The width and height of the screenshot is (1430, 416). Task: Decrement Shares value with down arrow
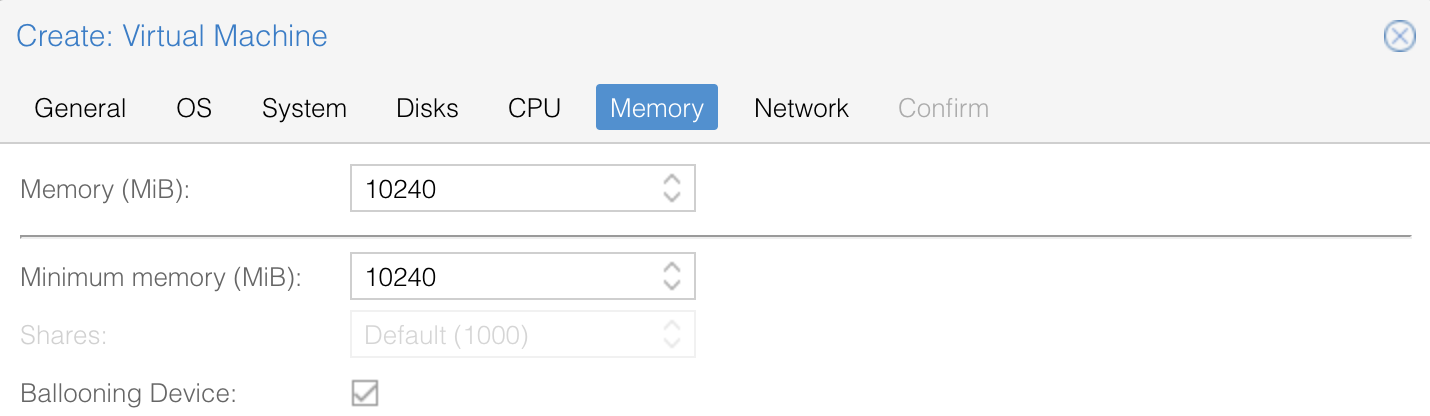(x=672, y=344)
